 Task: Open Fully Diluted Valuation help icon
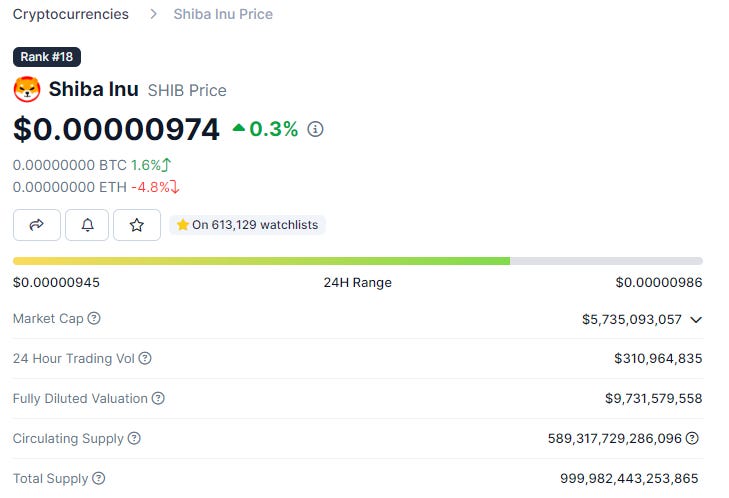click(158, 398)
